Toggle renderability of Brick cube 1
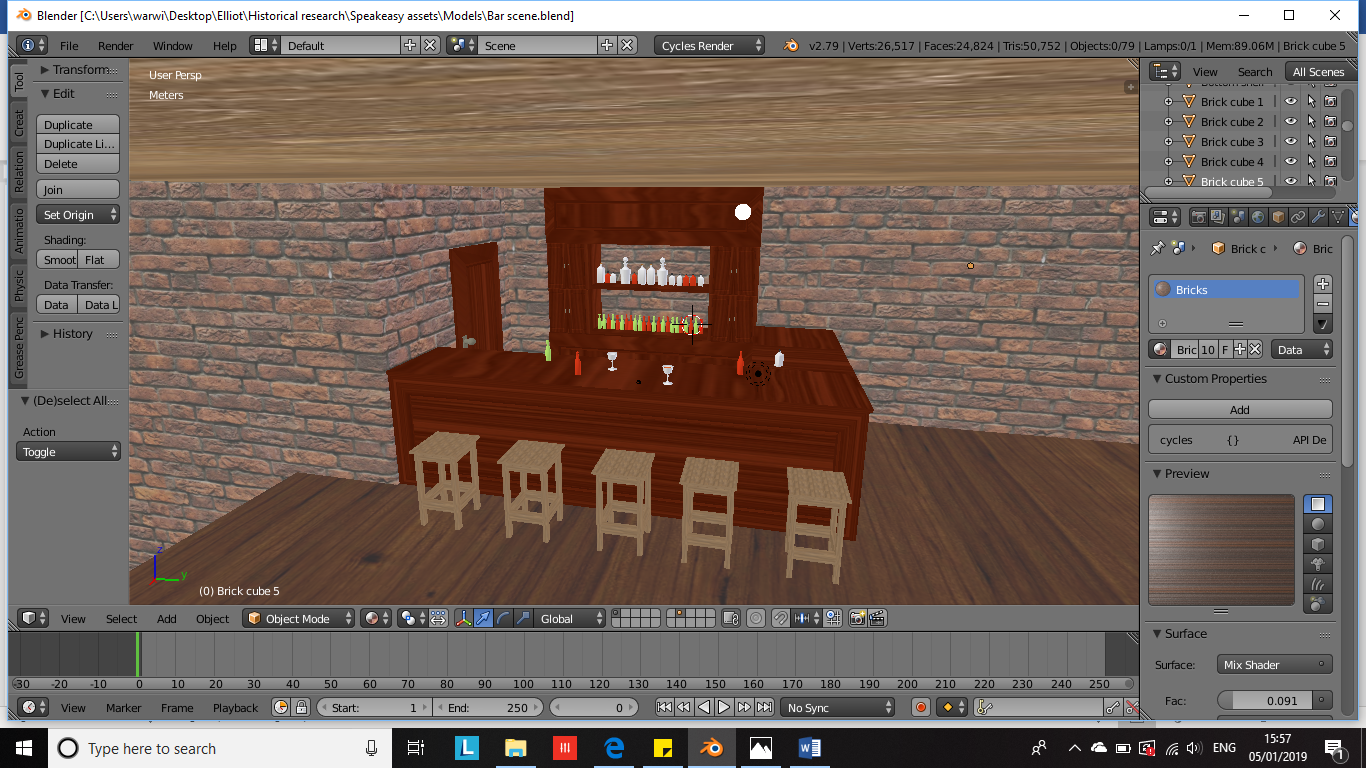 [1331, 102]
